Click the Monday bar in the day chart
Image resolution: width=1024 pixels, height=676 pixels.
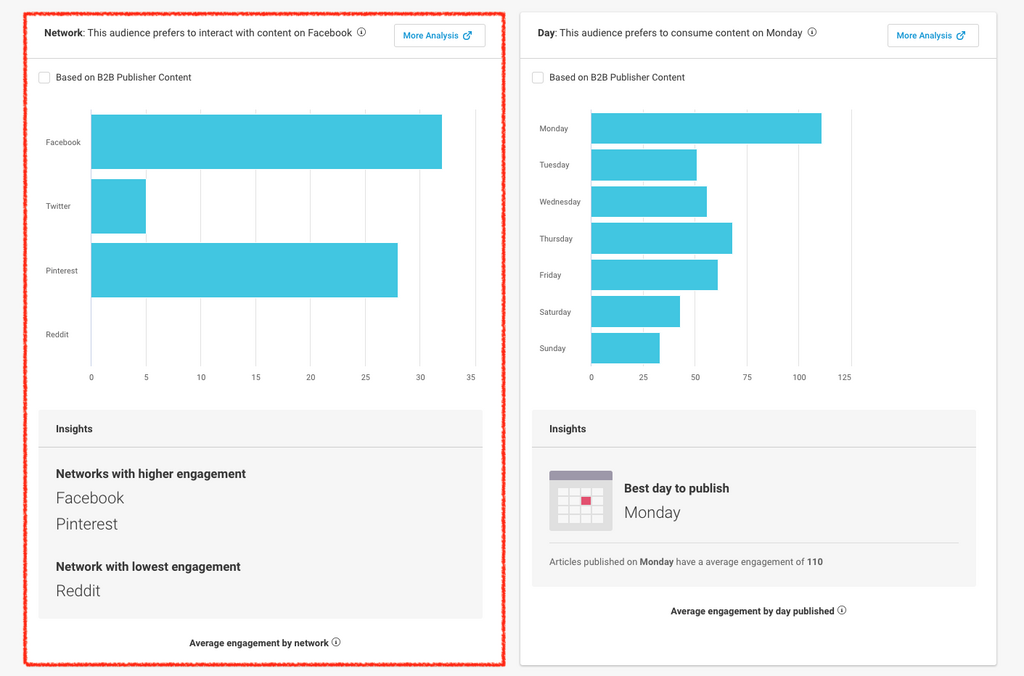706,128
